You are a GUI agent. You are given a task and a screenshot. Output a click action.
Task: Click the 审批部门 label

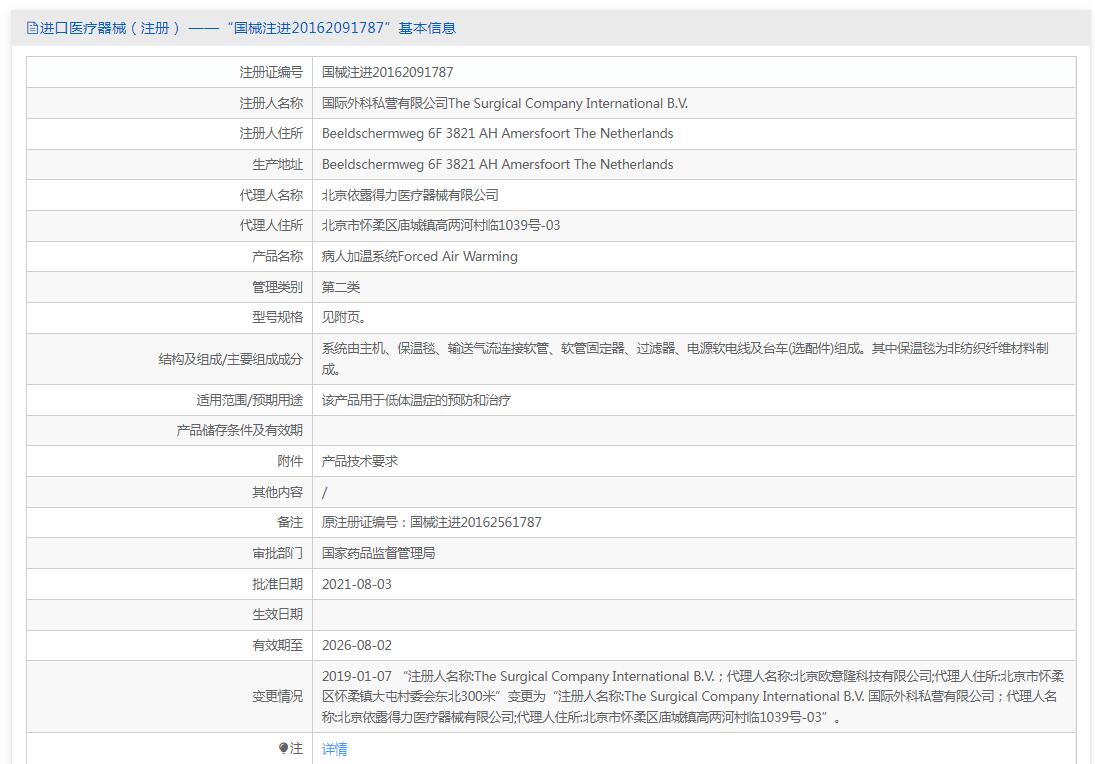click(x=277, y=553)
